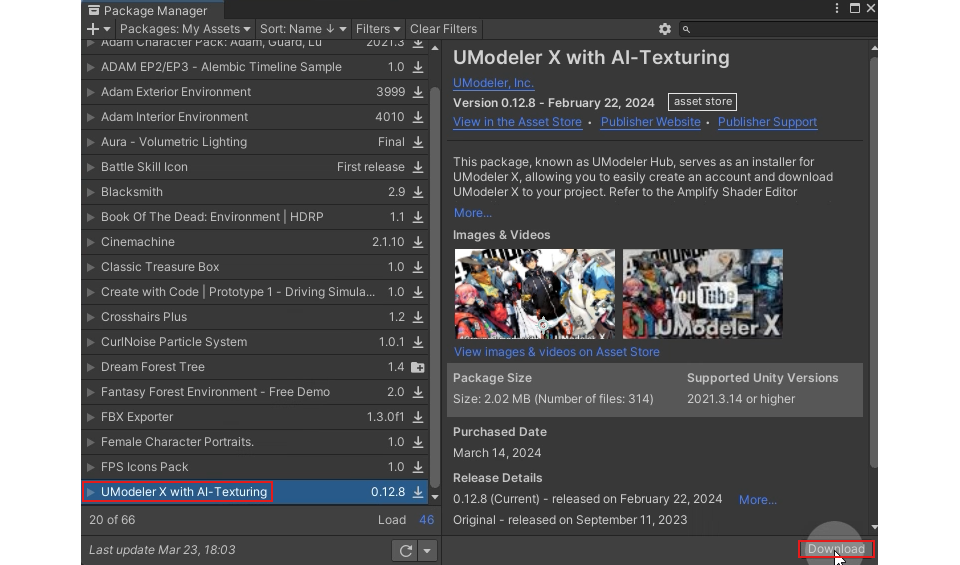Click download icon for Book Of The Dead
This screenshot has height=565, width=960.
click(x=418, y=217)
